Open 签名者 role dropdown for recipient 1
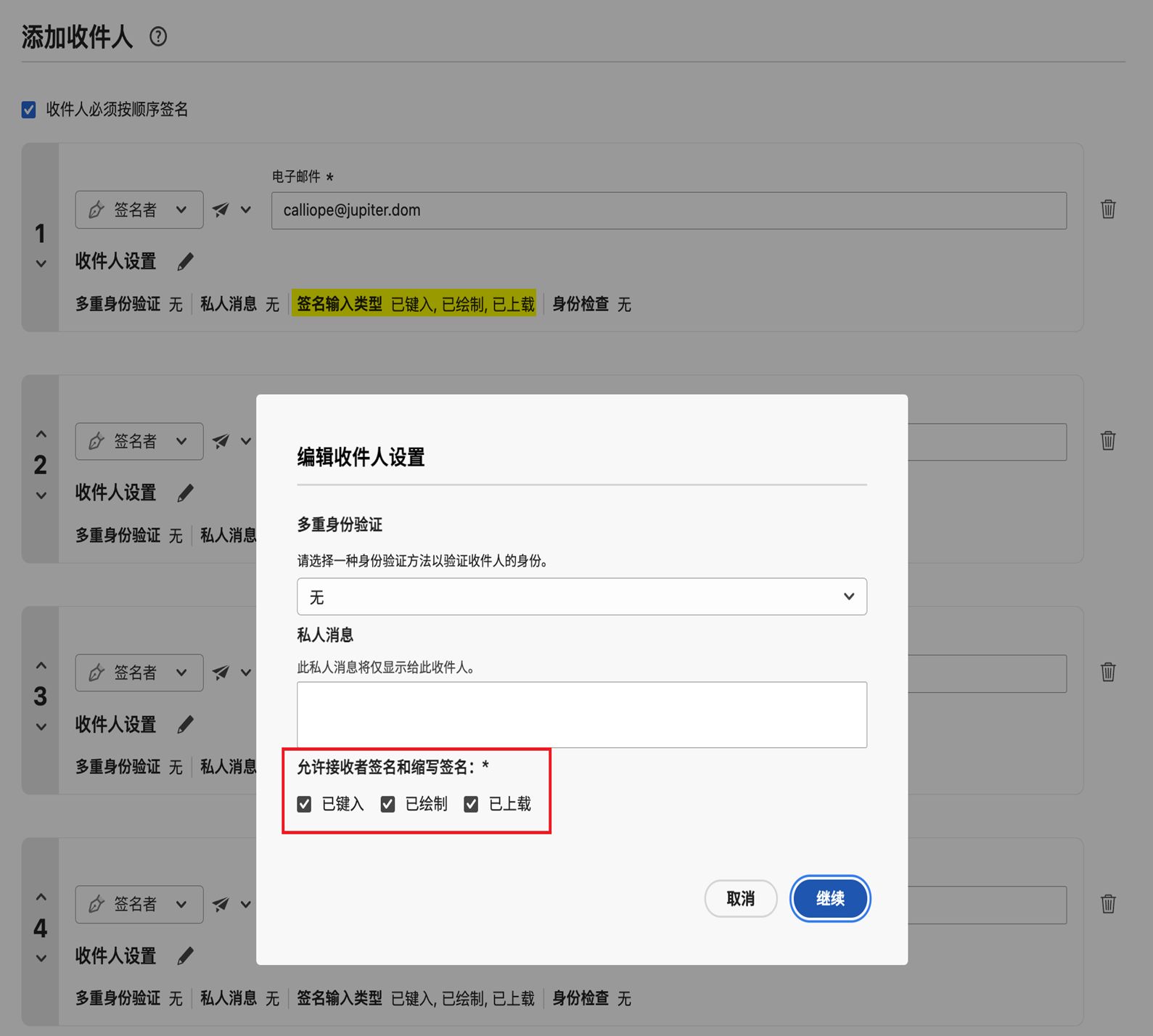Image resolution: width=1153 pixels, height=1036 pixels. coord(139,210)
